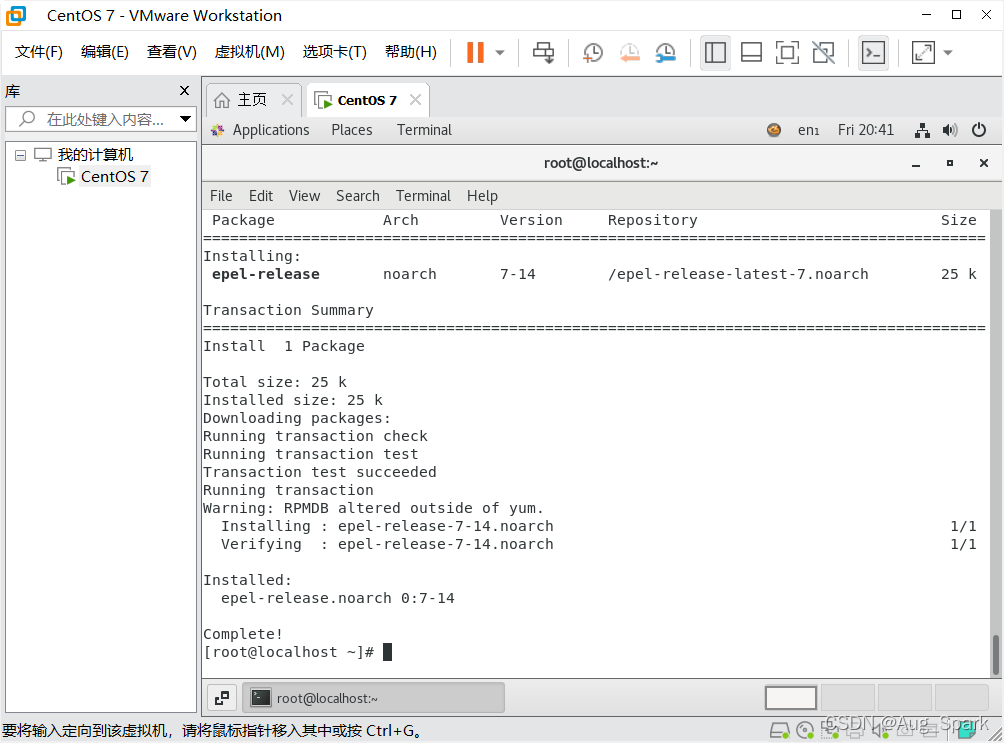Open the 选项卡(T) menu

[334, 52]
